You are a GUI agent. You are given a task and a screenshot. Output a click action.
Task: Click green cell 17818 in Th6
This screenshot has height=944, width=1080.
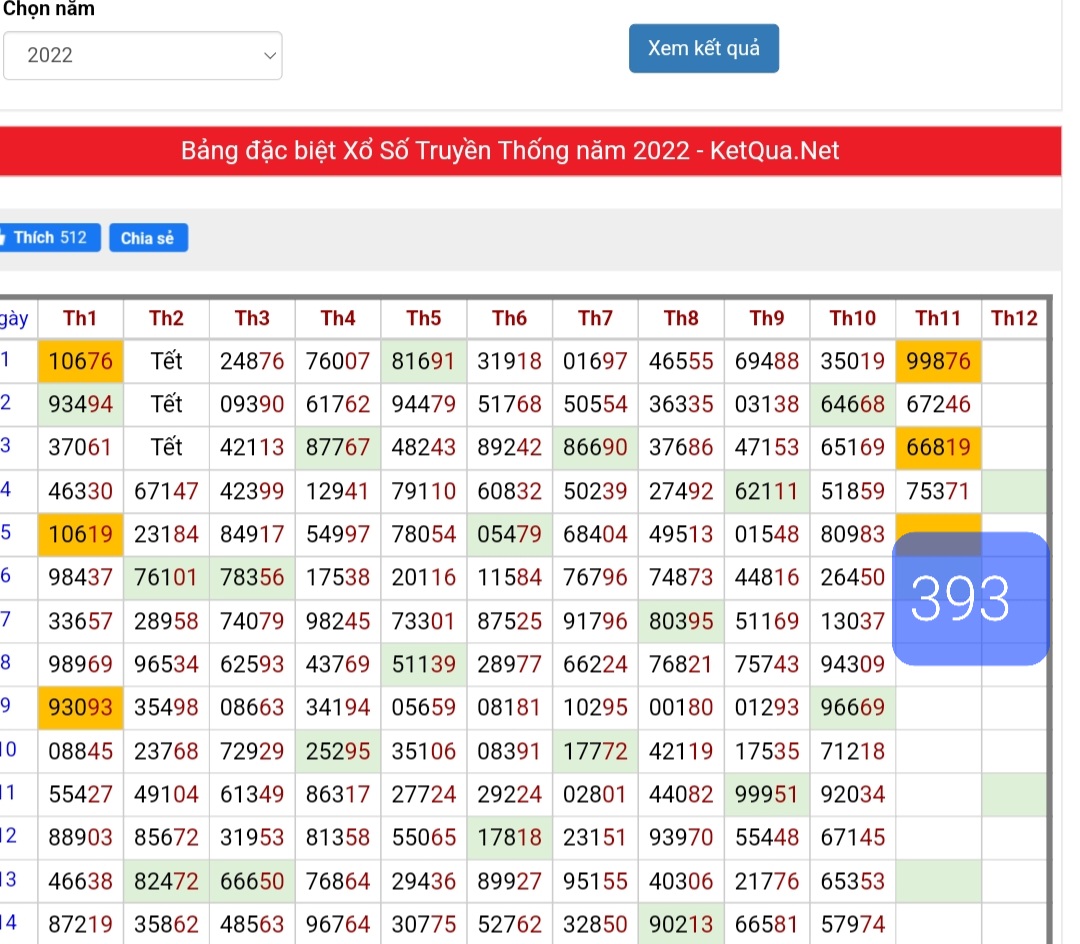click(x=509, y=837)
